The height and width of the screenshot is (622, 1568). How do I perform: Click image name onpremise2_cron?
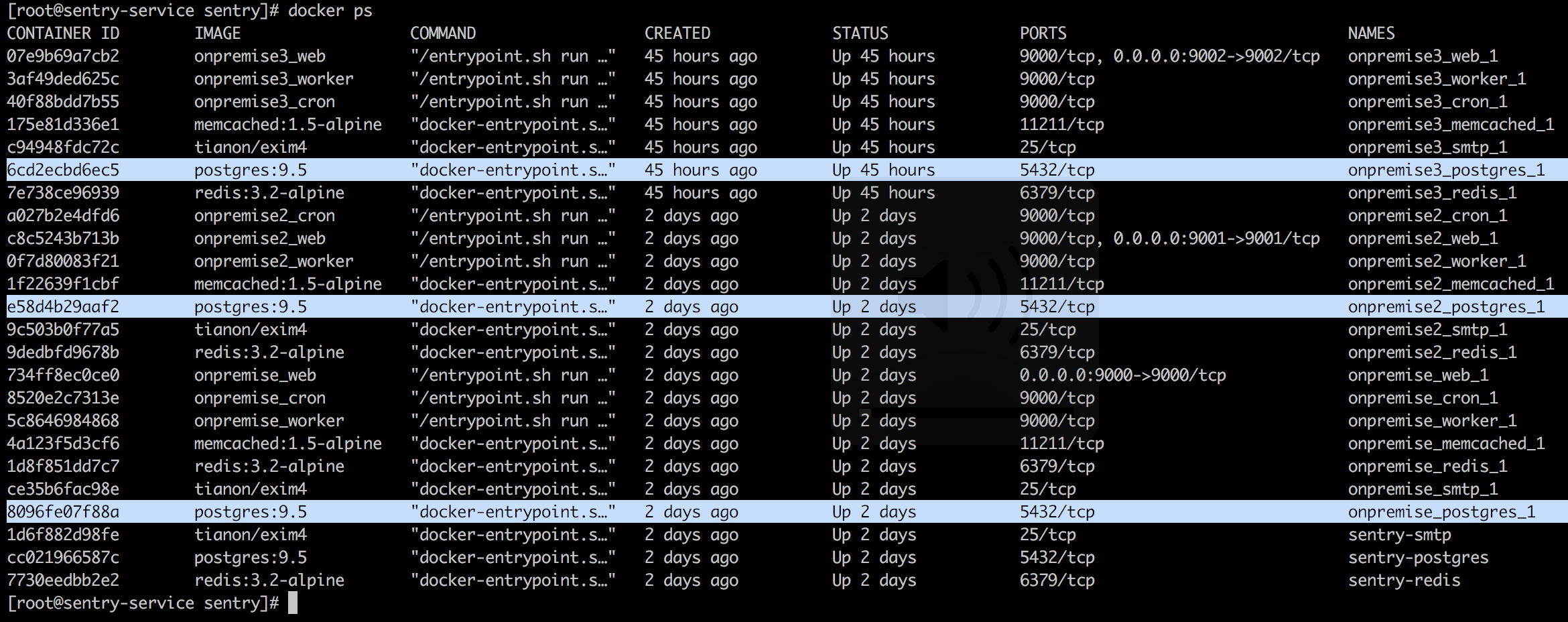point(265,216)
